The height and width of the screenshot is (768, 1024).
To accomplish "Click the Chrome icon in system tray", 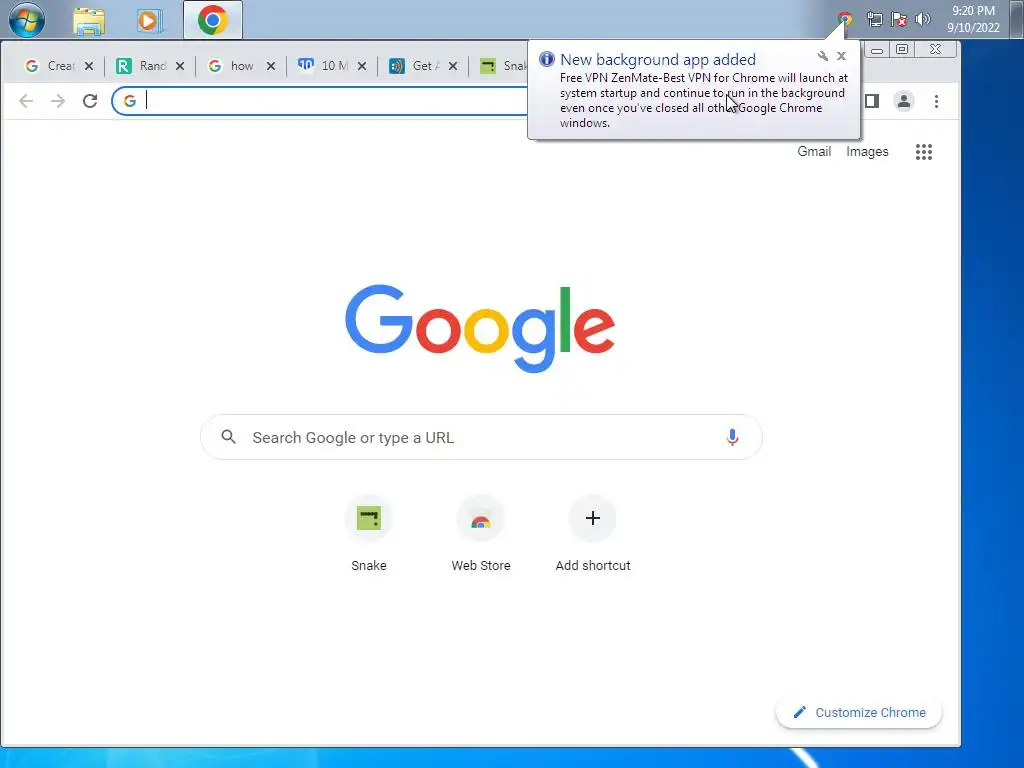I will [844, 19].
